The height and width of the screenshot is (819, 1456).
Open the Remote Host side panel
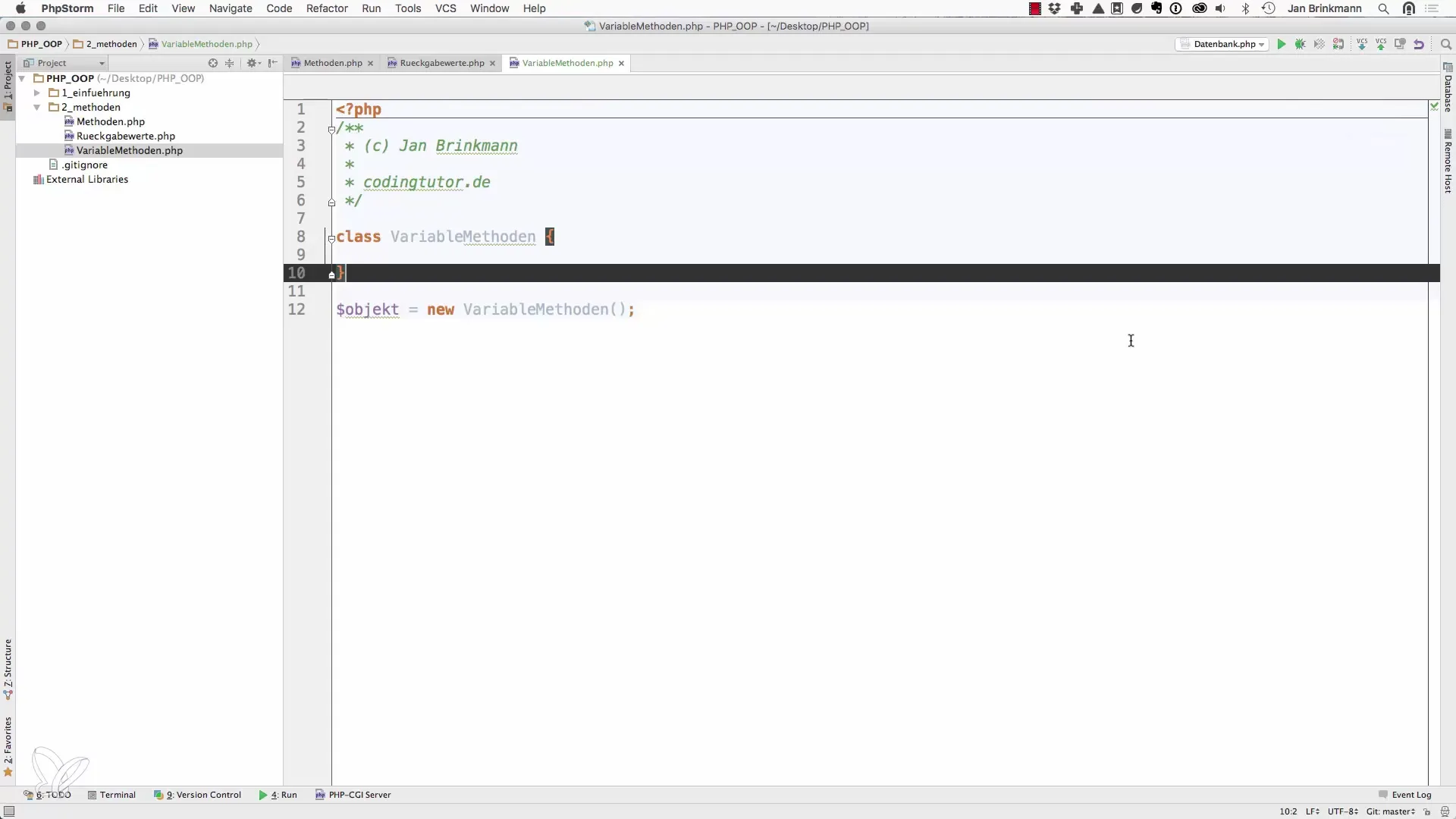tap(1448, 162)
